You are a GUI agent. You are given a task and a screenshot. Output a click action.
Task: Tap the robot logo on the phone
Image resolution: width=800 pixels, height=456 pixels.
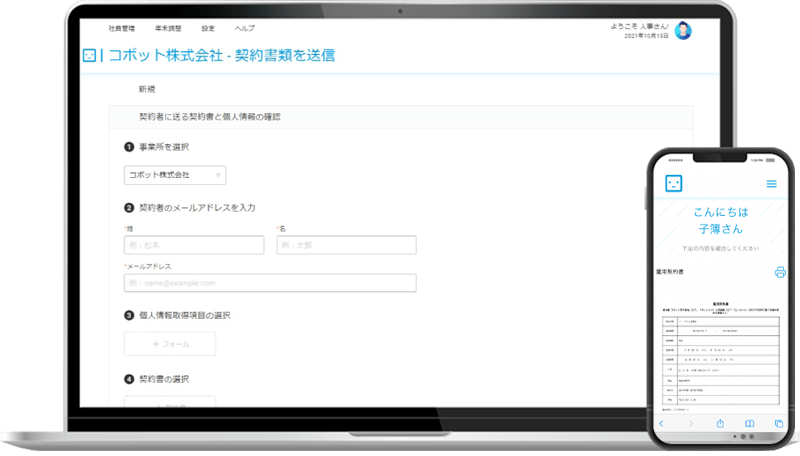[x=673, y=184]
